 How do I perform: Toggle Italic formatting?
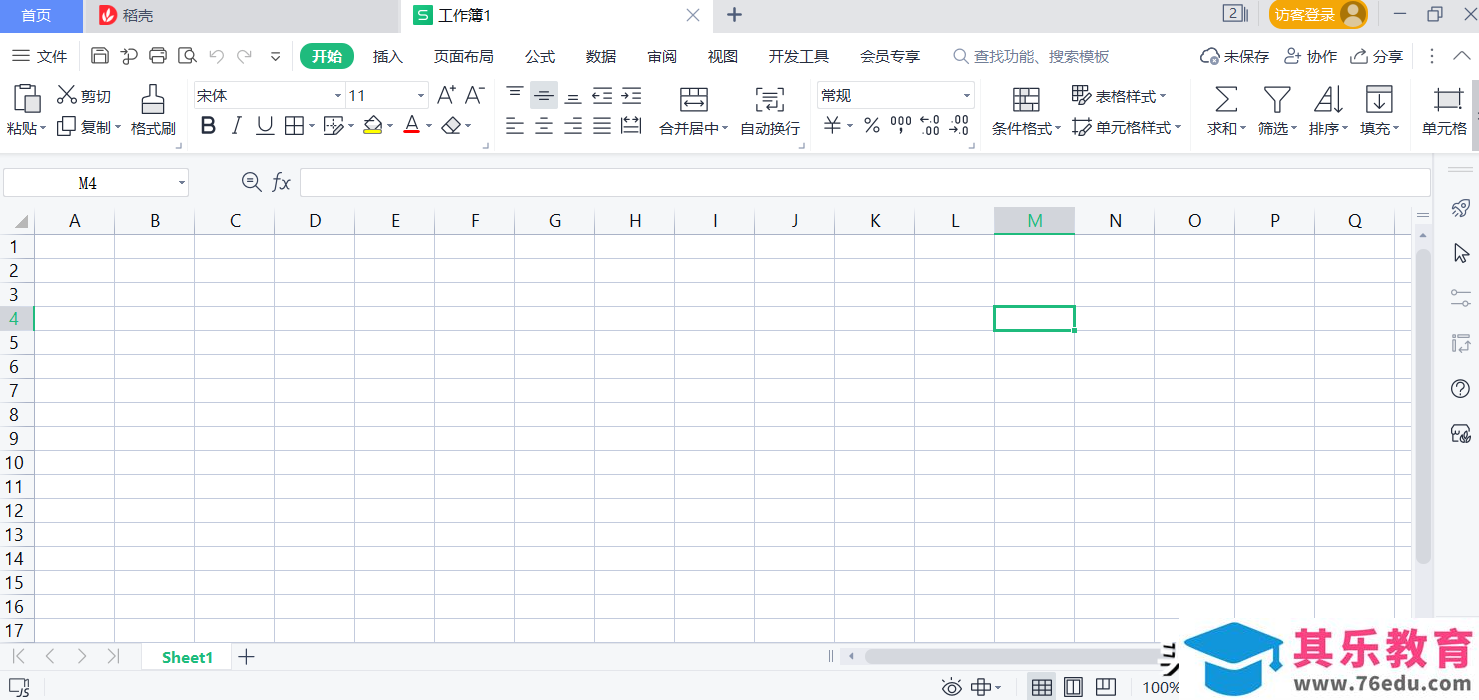237,126
